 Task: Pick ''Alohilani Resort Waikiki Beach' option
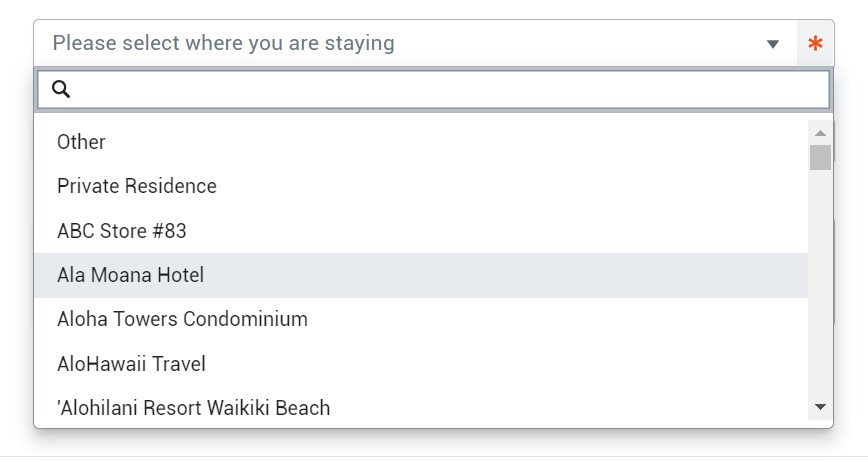193,408
